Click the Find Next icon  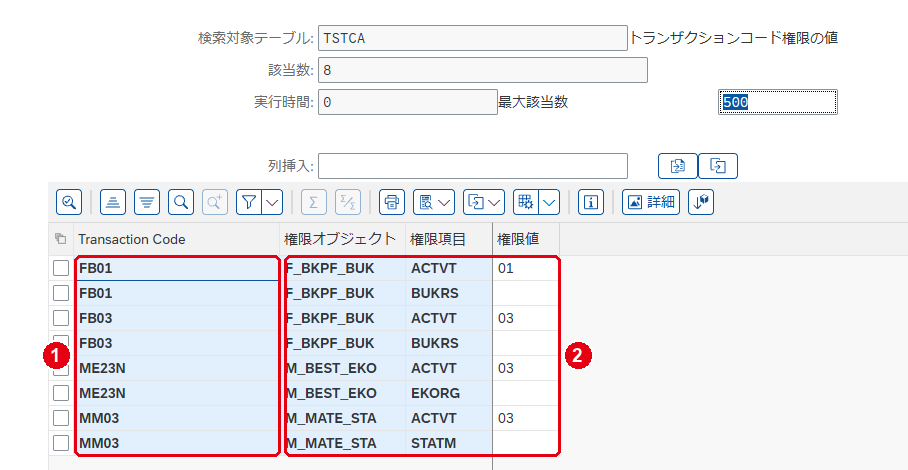tap(215, 202)
